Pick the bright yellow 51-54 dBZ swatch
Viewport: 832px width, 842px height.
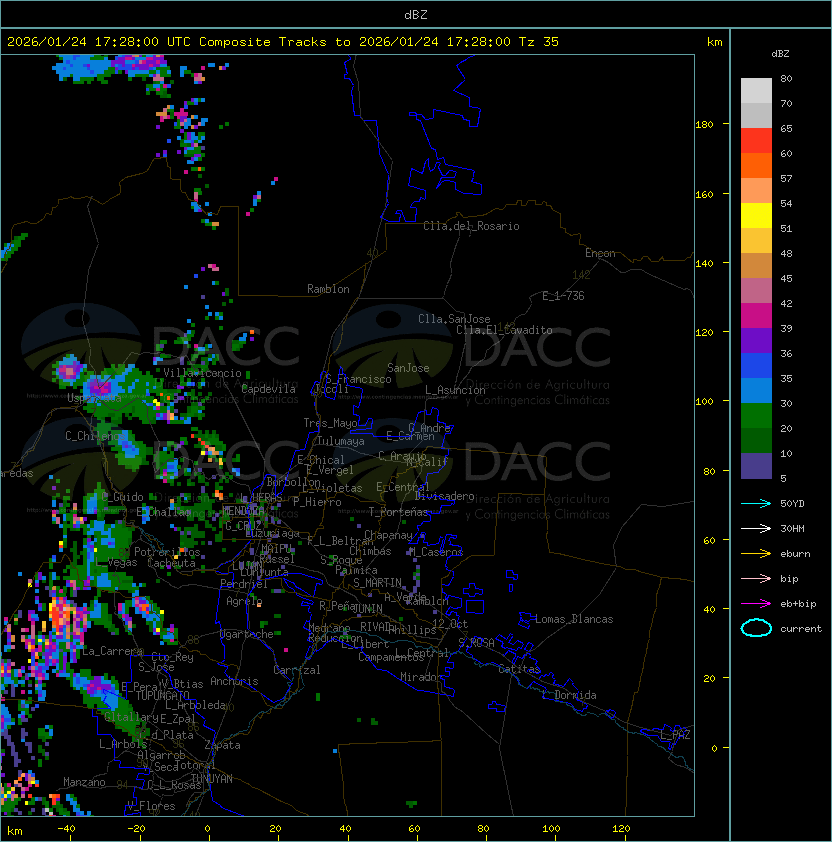pyautogui.click(x=756, y=216)
